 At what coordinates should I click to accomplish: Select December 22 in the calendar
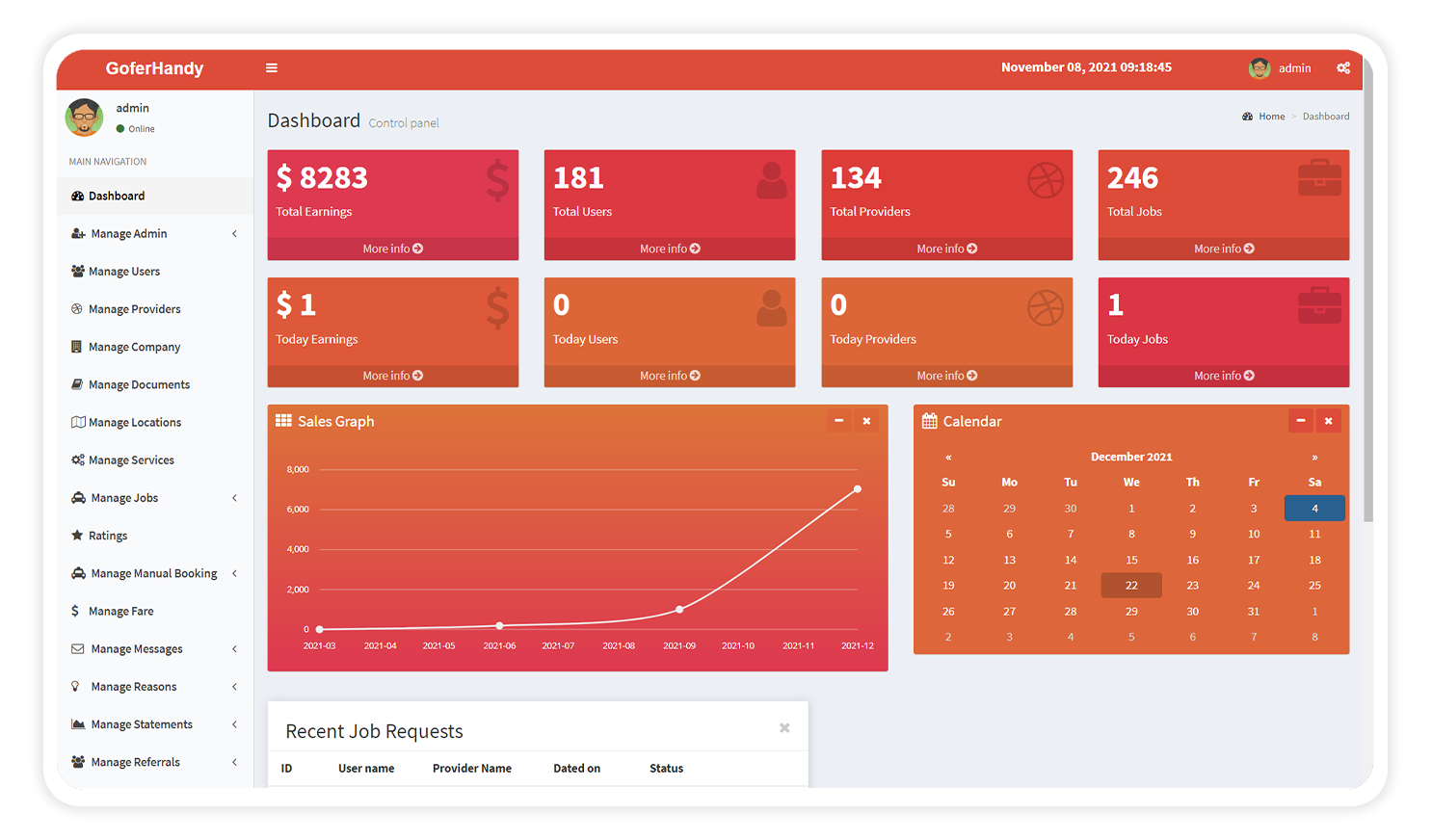pos(1131,586)
